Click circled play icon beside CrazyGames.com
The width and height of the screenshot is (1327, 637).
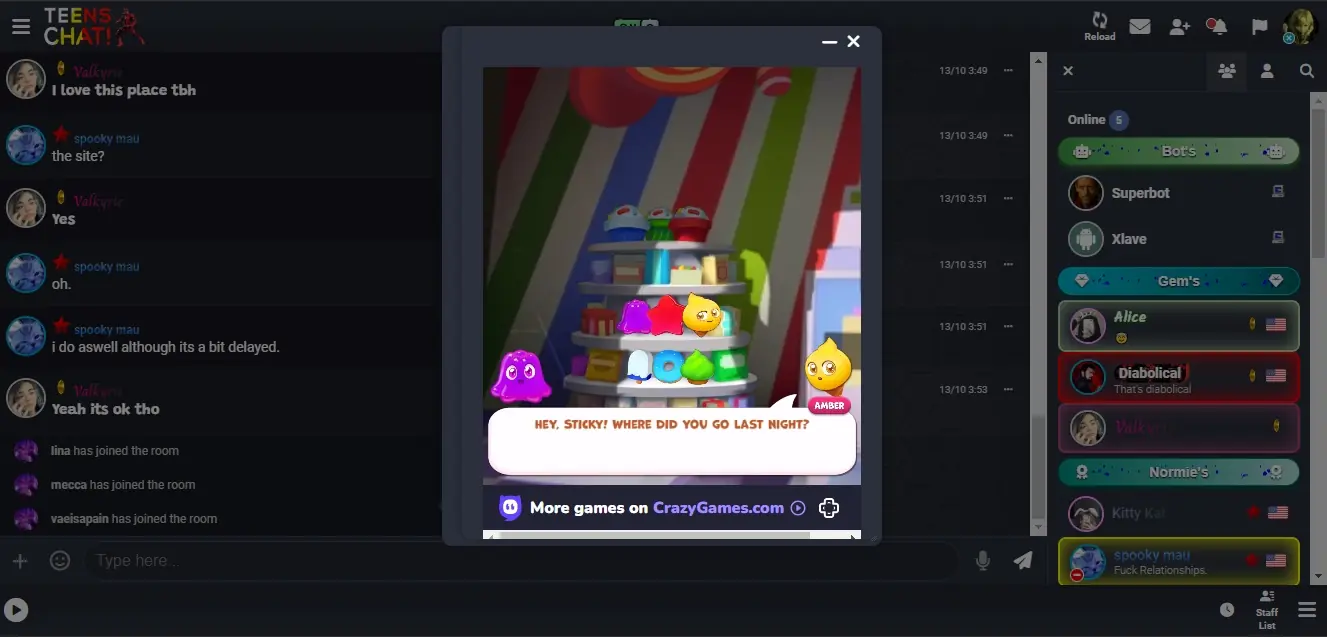coord(798,508)
